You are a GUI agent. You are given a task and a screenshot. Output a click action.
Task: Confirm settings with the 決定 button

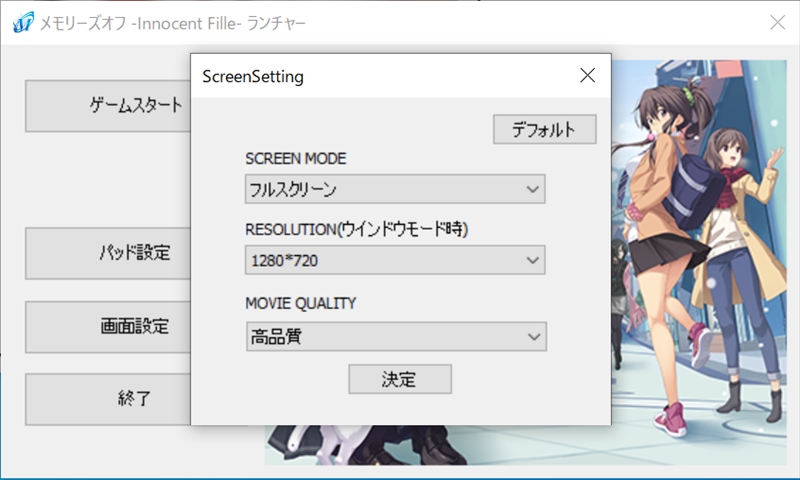(x=400, y=379)
